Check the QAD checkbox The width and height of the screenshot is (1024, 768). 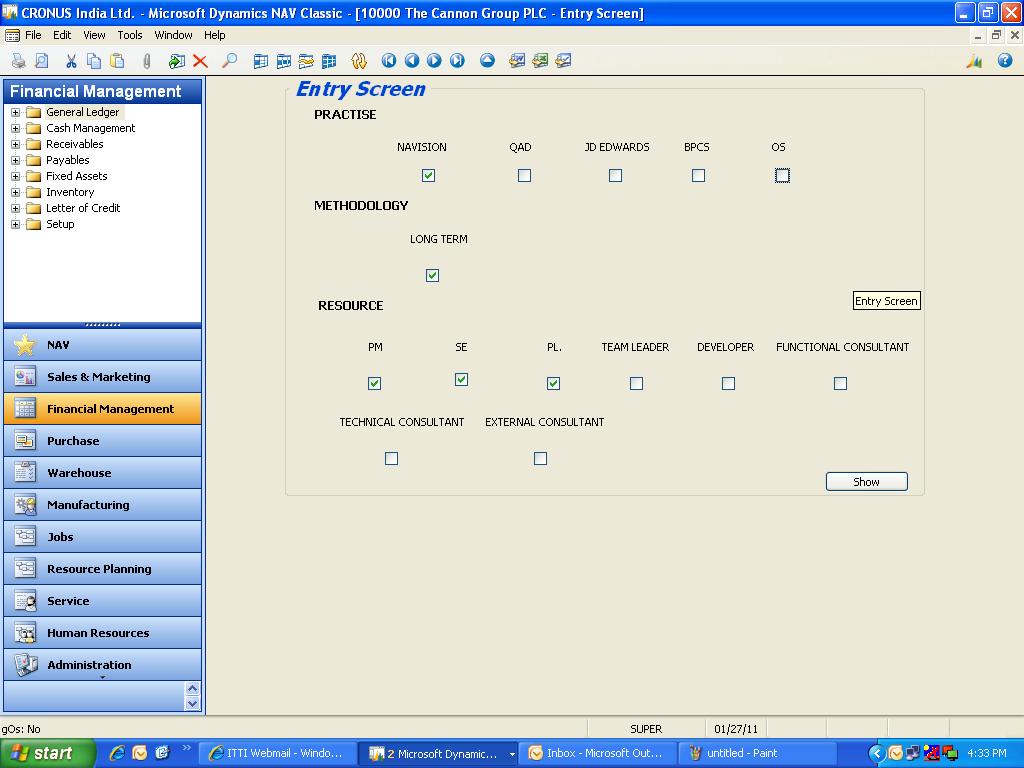(x=524, y=176)
